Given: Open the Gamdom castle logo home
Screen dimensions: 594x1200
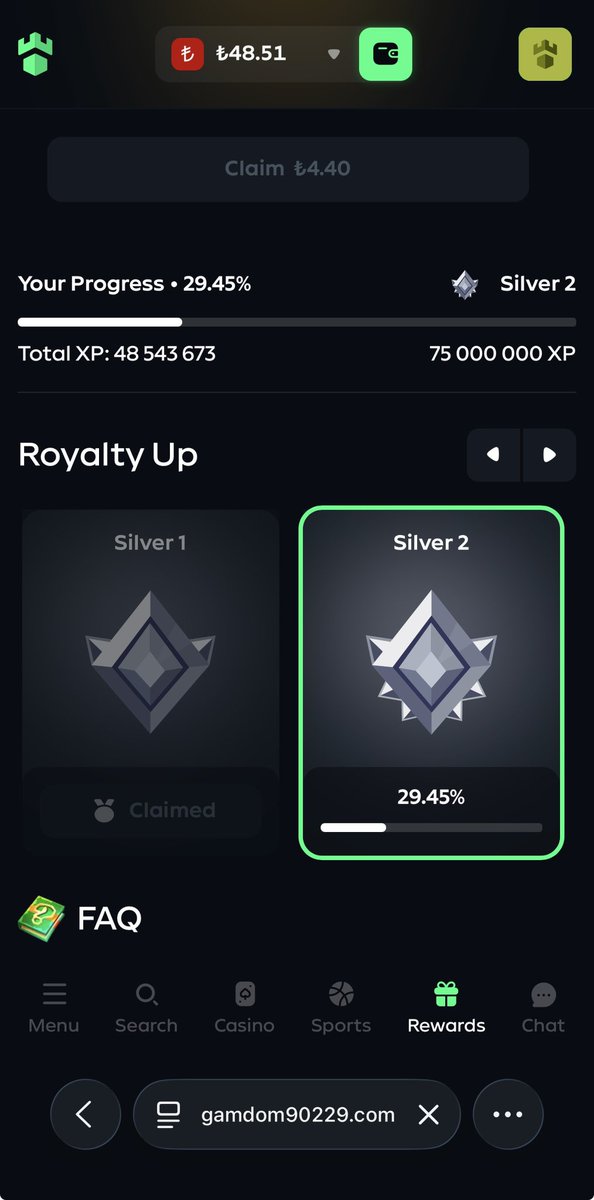Looking at the screenshot, I should [35, 54].
